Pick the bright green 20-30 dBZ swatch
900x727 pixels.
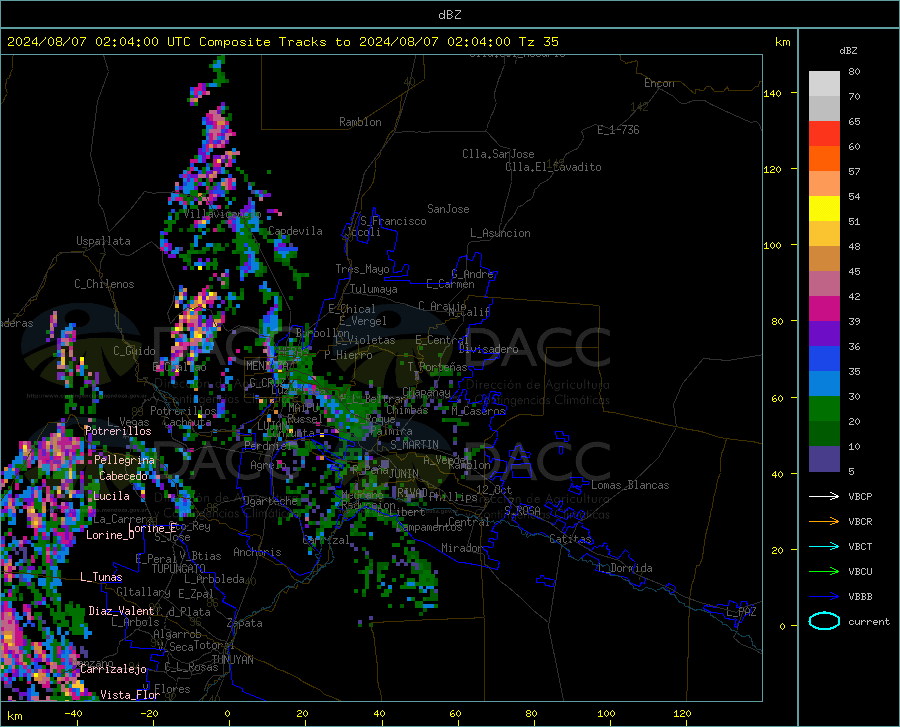click(x=824, y=409)
